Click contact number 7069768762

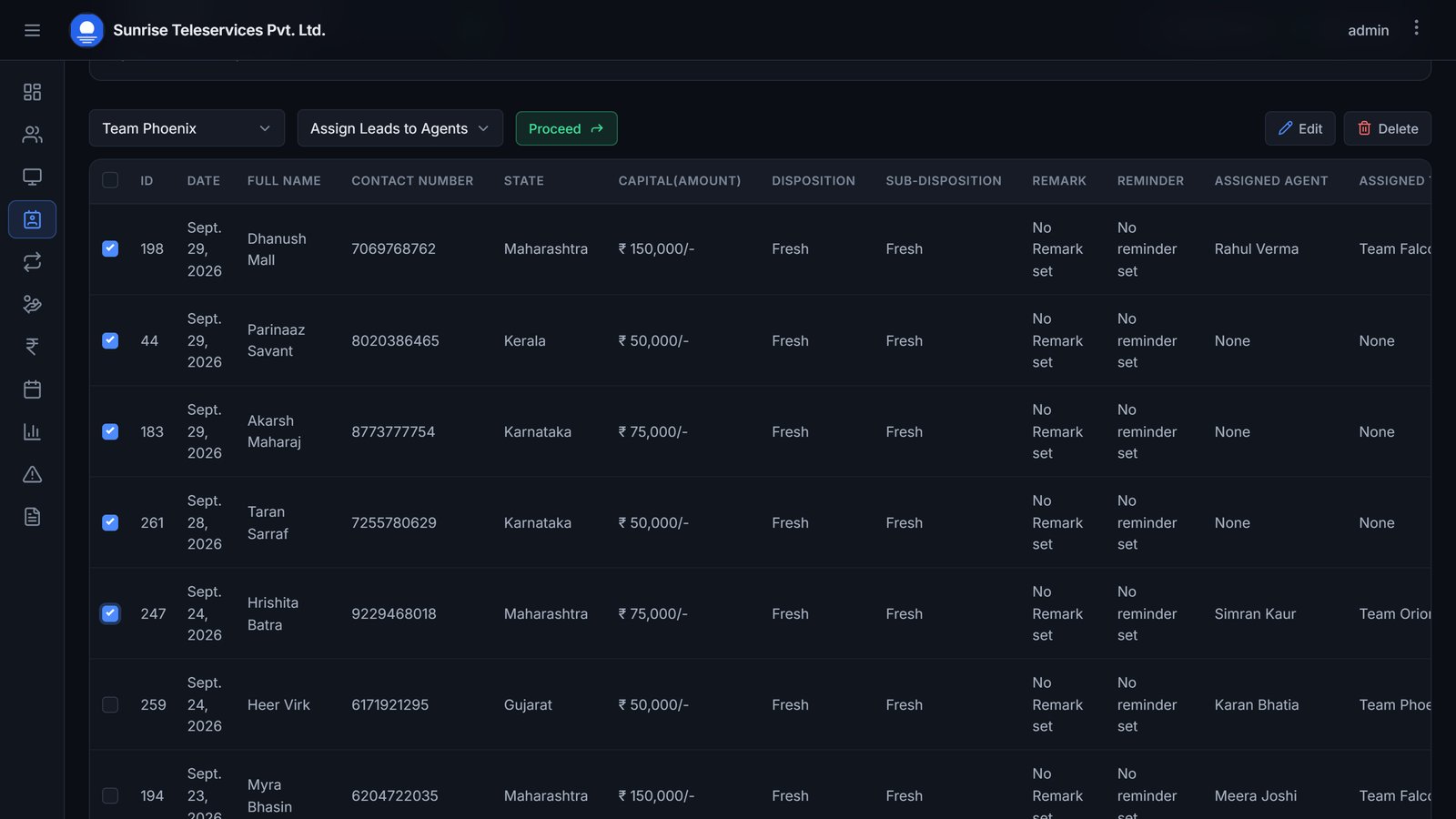[394, 248]
